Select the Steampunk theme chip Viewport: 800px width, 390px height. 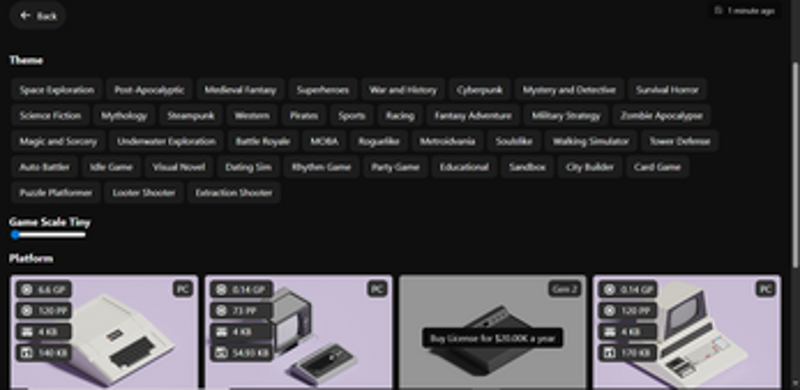[191, 115]
